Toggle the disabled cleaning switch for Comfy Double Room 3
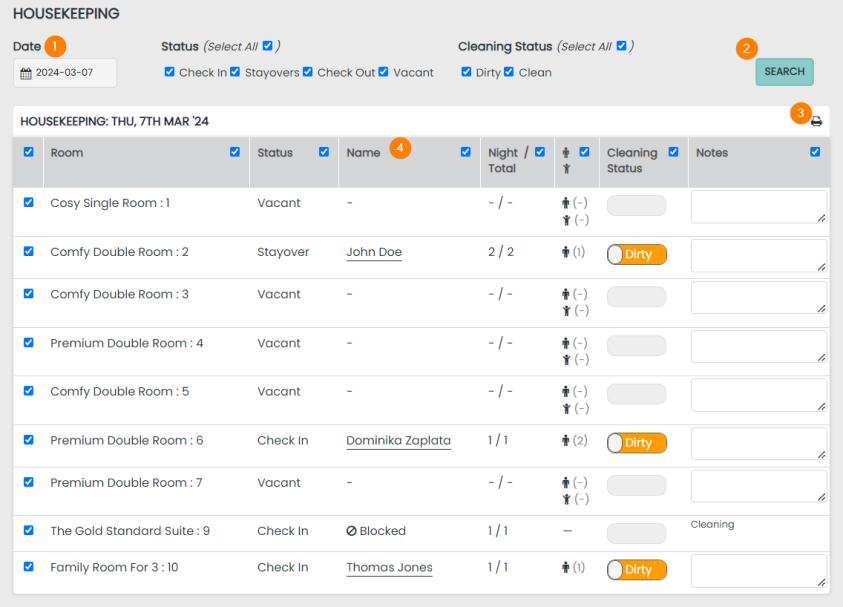The width and height of the screenshot is (843, 607). [x=636, y=297]
